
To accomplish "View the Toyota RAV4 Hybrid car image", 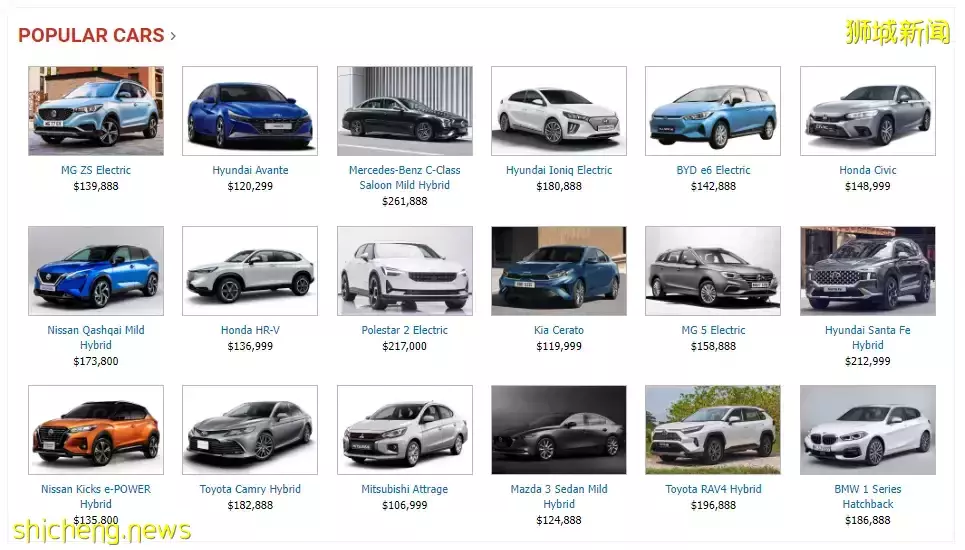I will (x=713, y=430).
